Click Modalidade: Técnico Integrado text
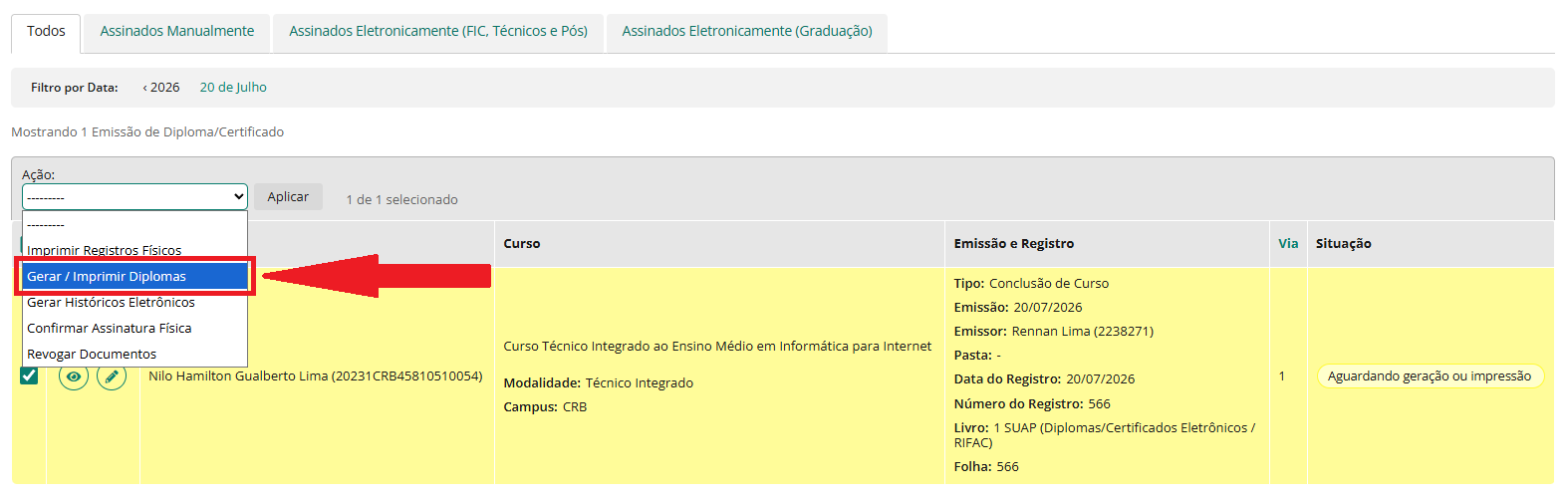Image resolution: width=1568 pixels, height=499 pixels. (598, 382)
